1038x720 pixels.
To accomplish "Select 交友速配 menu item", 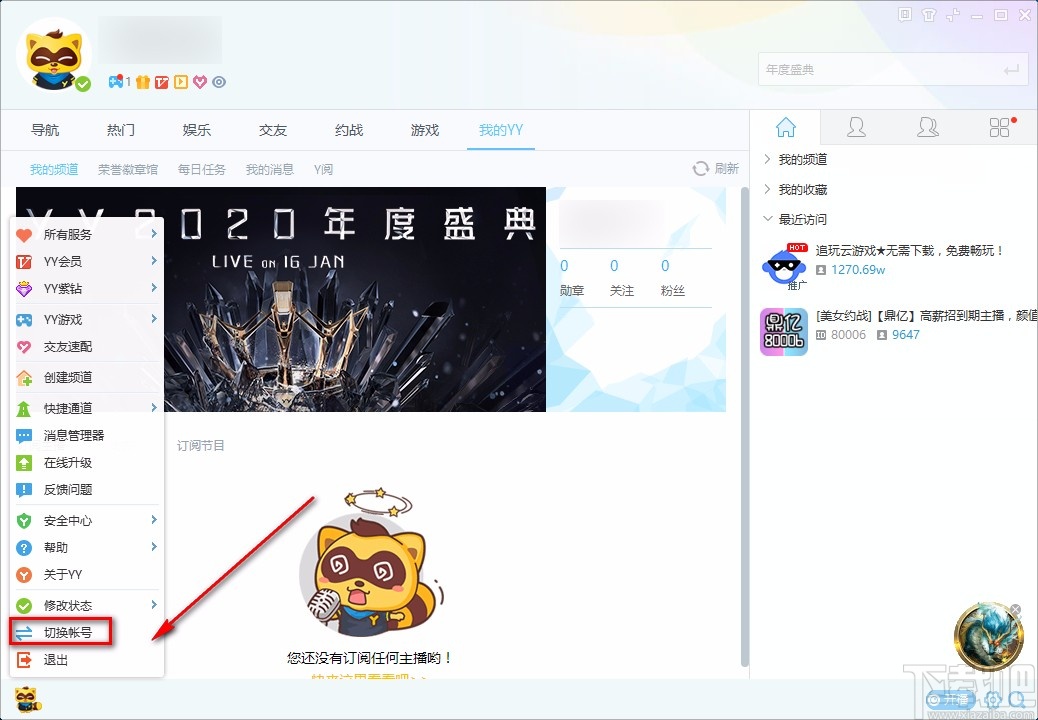I will click(x=87, y=347).
